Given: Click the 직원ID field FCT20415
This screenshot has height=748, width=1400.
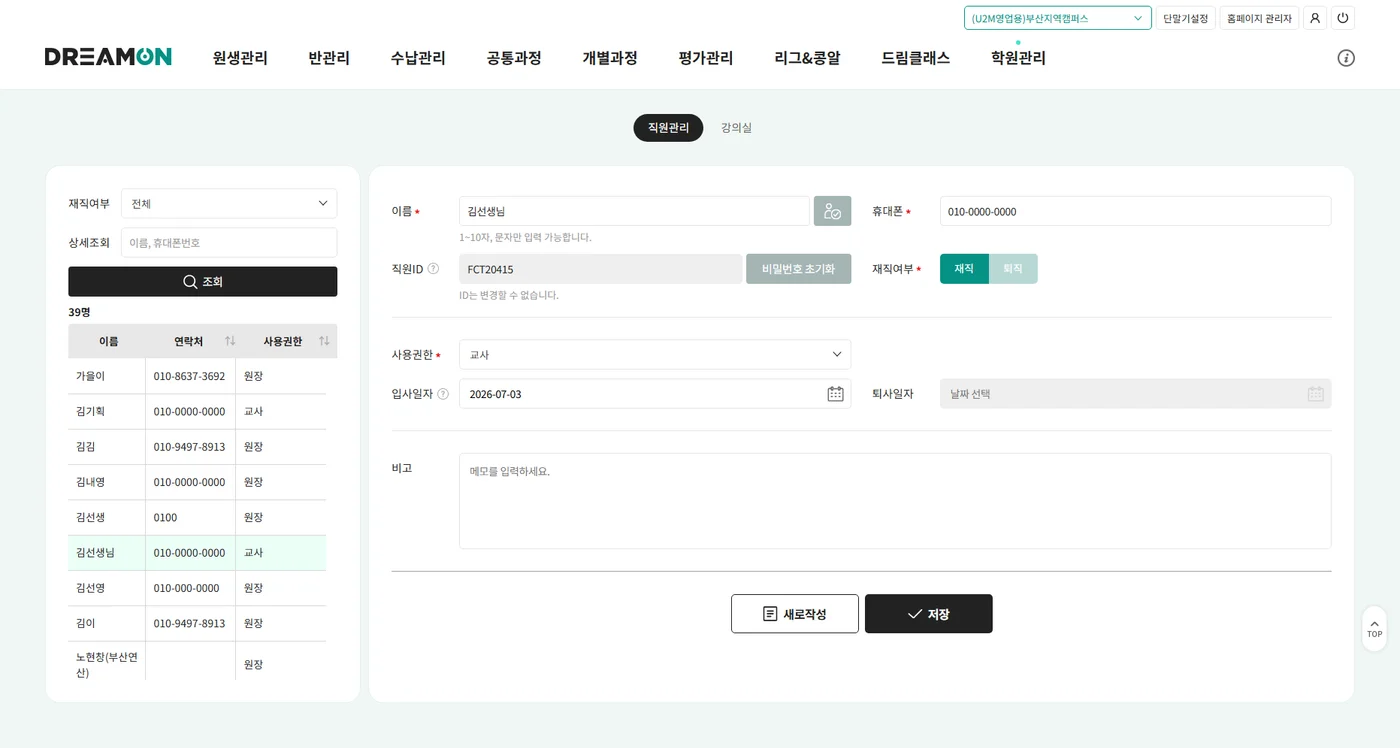Looking at the screenshot, I should pos(600,269).
